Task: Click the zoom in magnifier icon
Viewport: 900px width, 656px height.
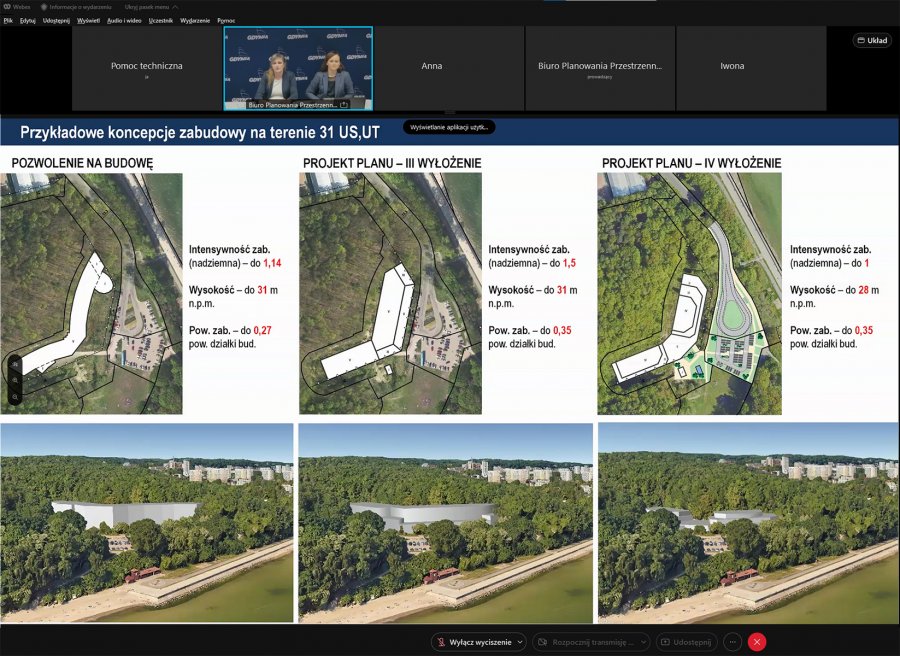Action: point(15,381)
